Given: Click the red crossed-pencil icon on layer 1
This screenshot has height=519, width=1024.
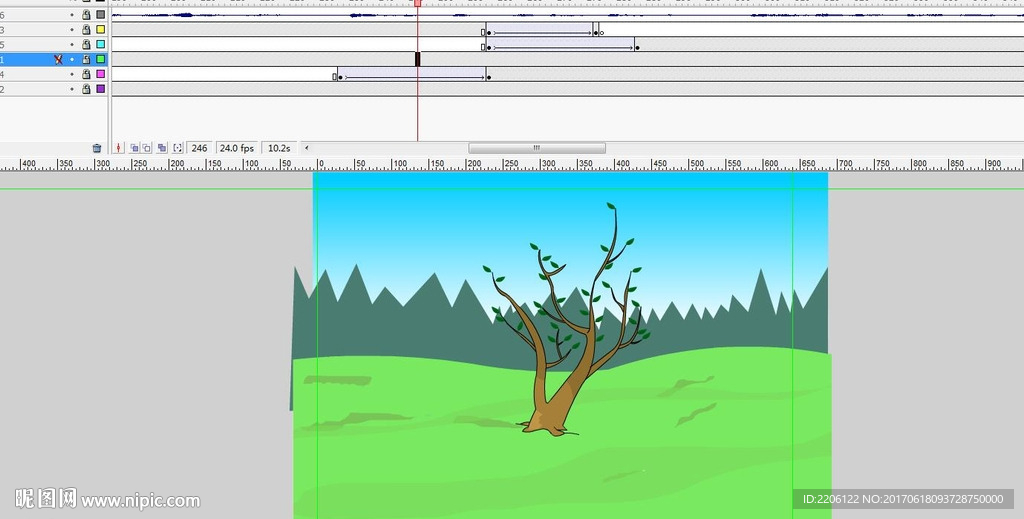Looking at the screenshot, I should [x=58, y=59].
